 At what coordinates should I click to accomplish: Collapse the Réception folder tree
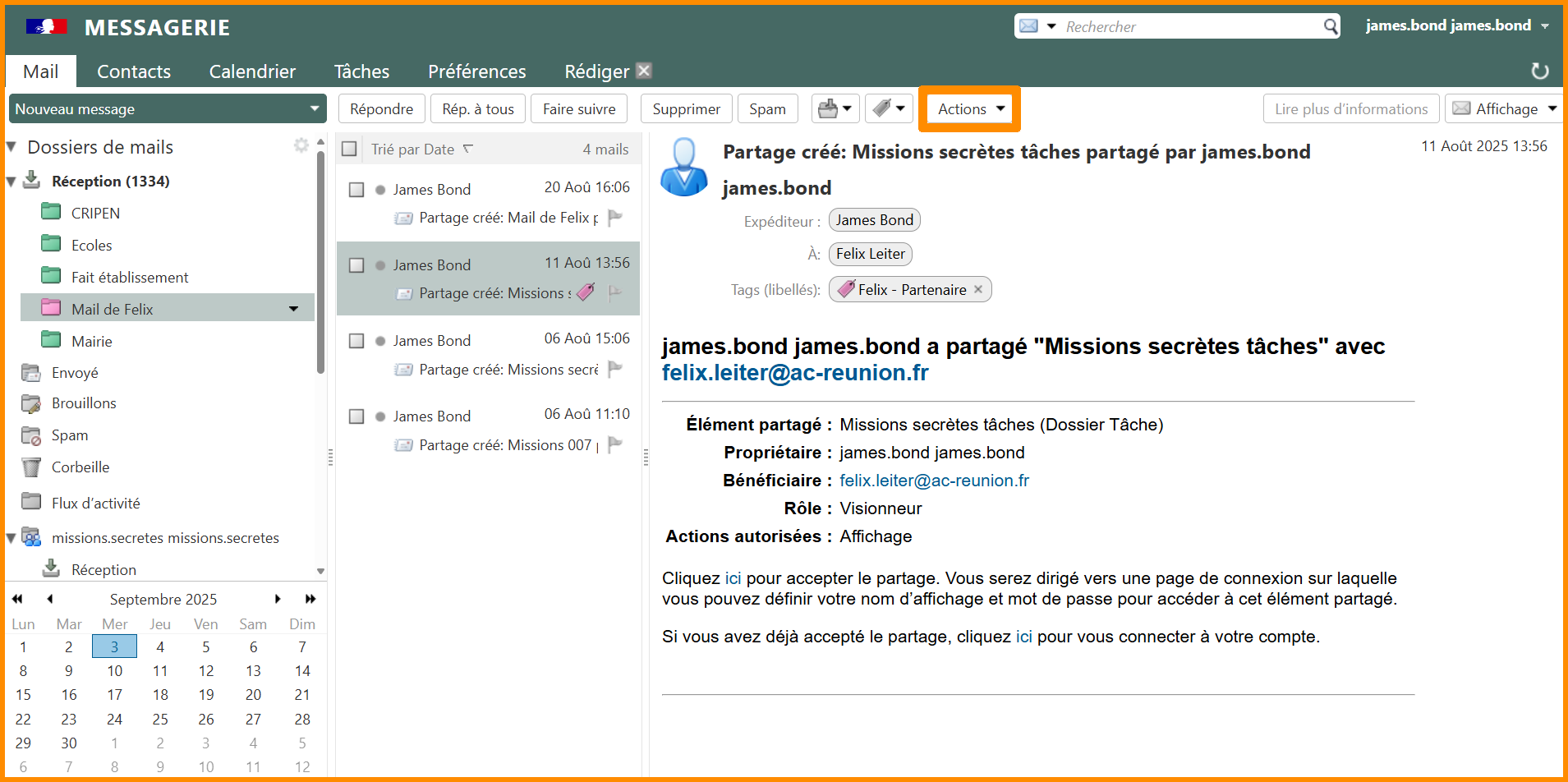pyautogui.click(x=11, y=182)
